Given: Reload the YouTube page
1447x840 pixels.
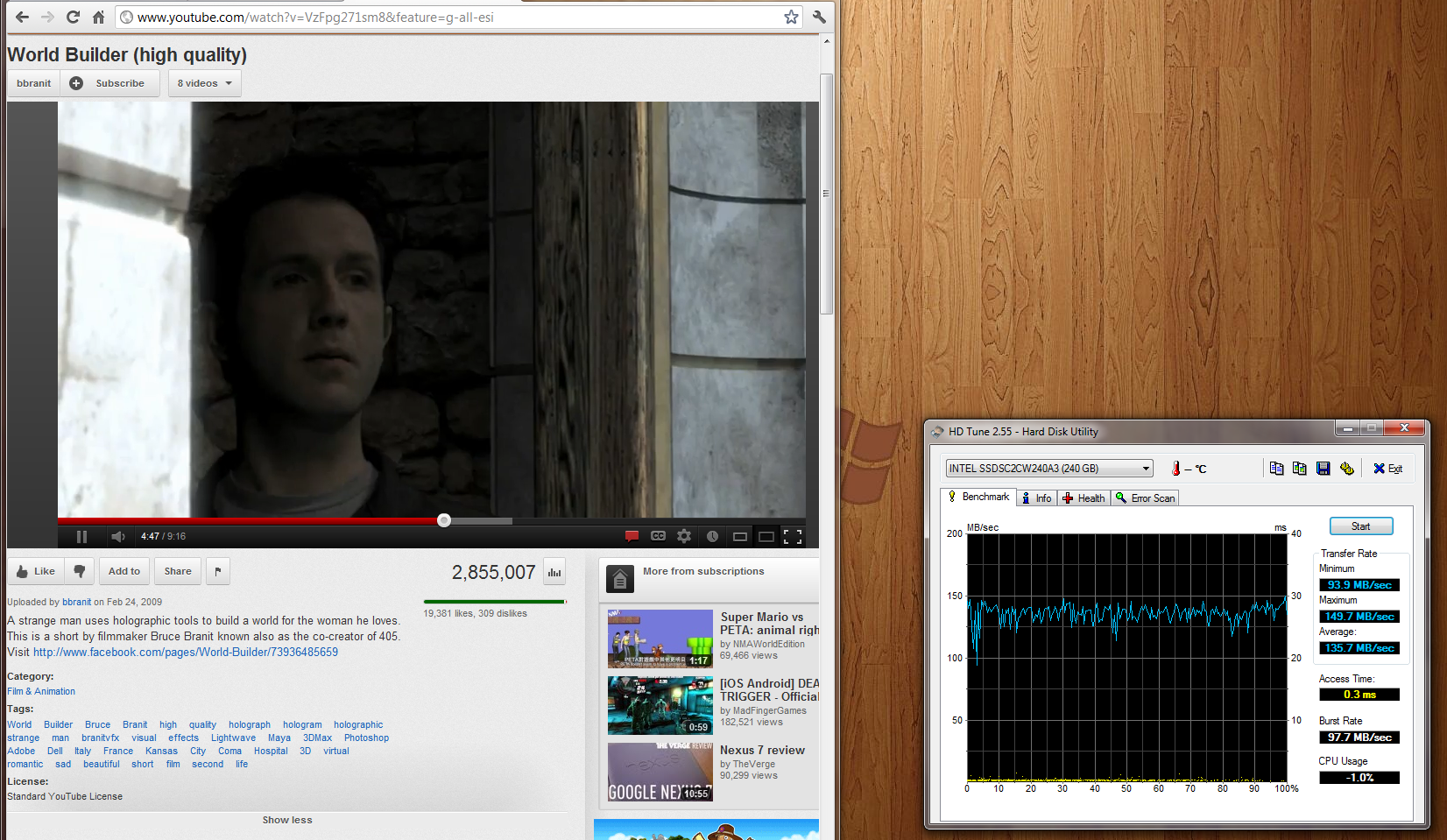Looking at the screenshot, I should (x=73, y=17).
